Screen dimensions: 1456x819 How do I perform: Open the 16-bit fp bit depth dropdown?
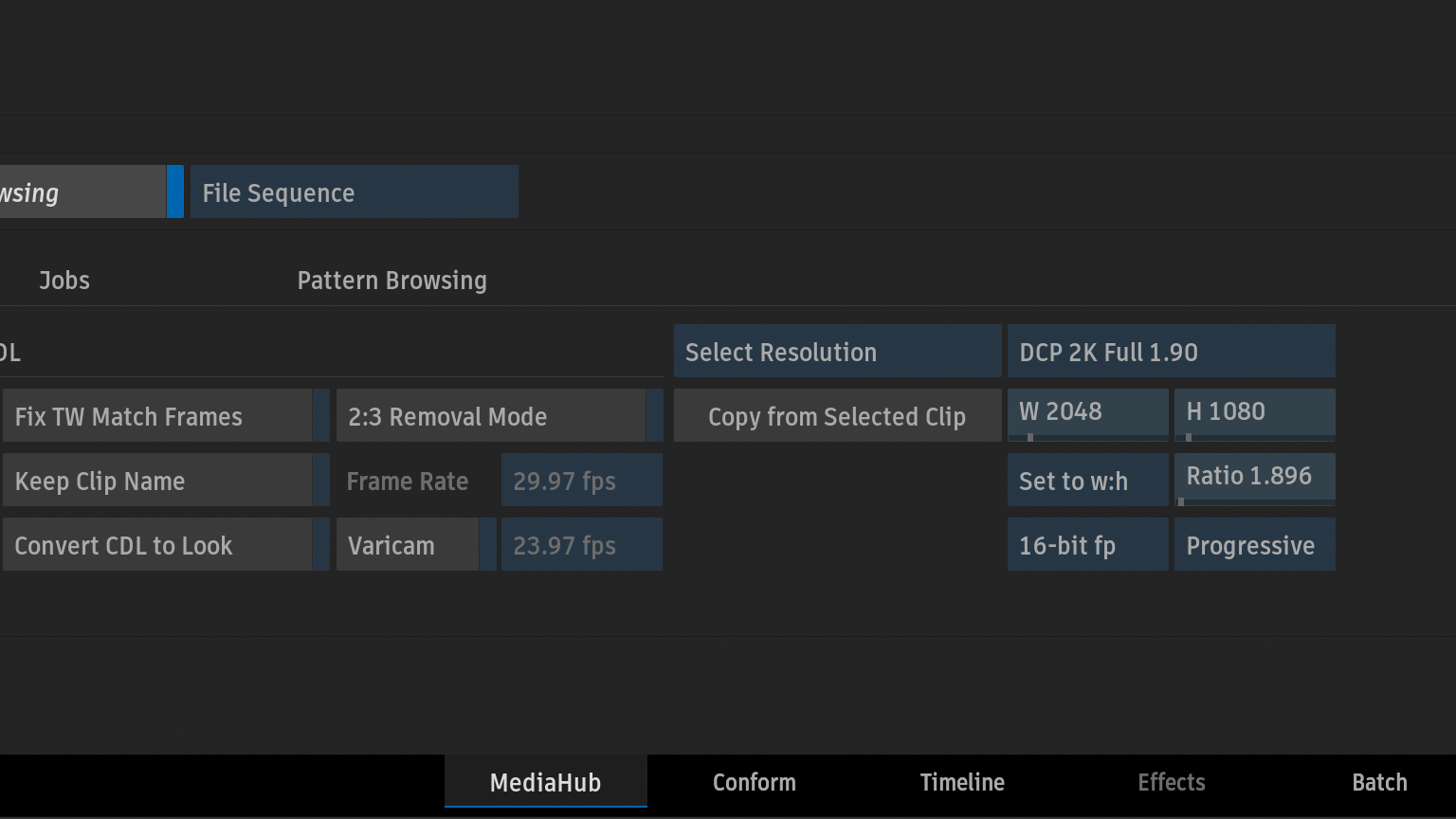pos(1087,545)
